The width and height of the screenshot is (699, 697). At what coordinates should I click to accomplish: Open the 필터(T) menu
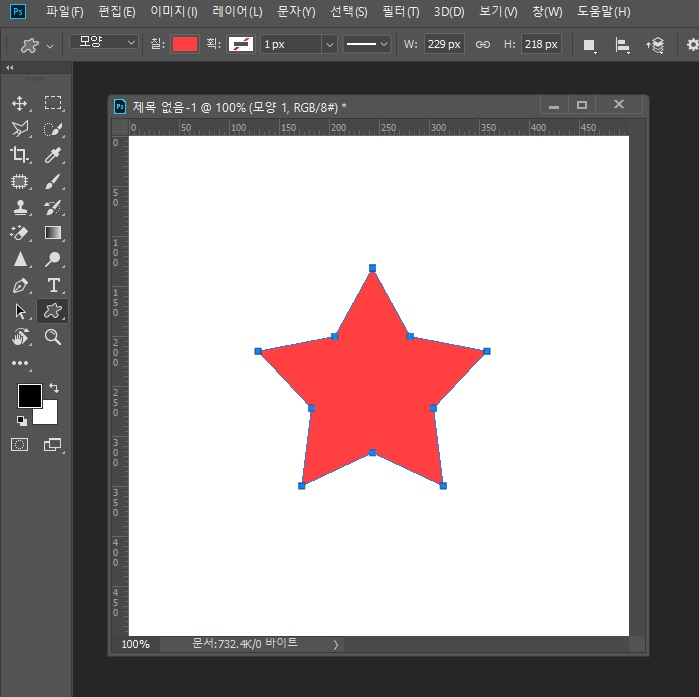tap(401, 11)
